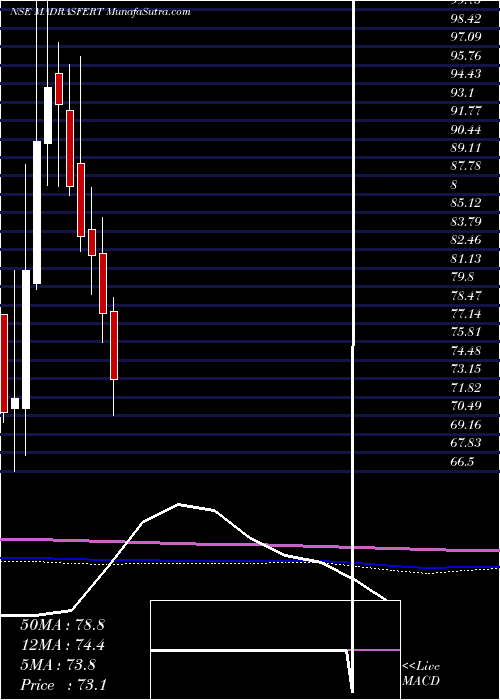Click the 12MA : 74.4 readout

(62, 645)
